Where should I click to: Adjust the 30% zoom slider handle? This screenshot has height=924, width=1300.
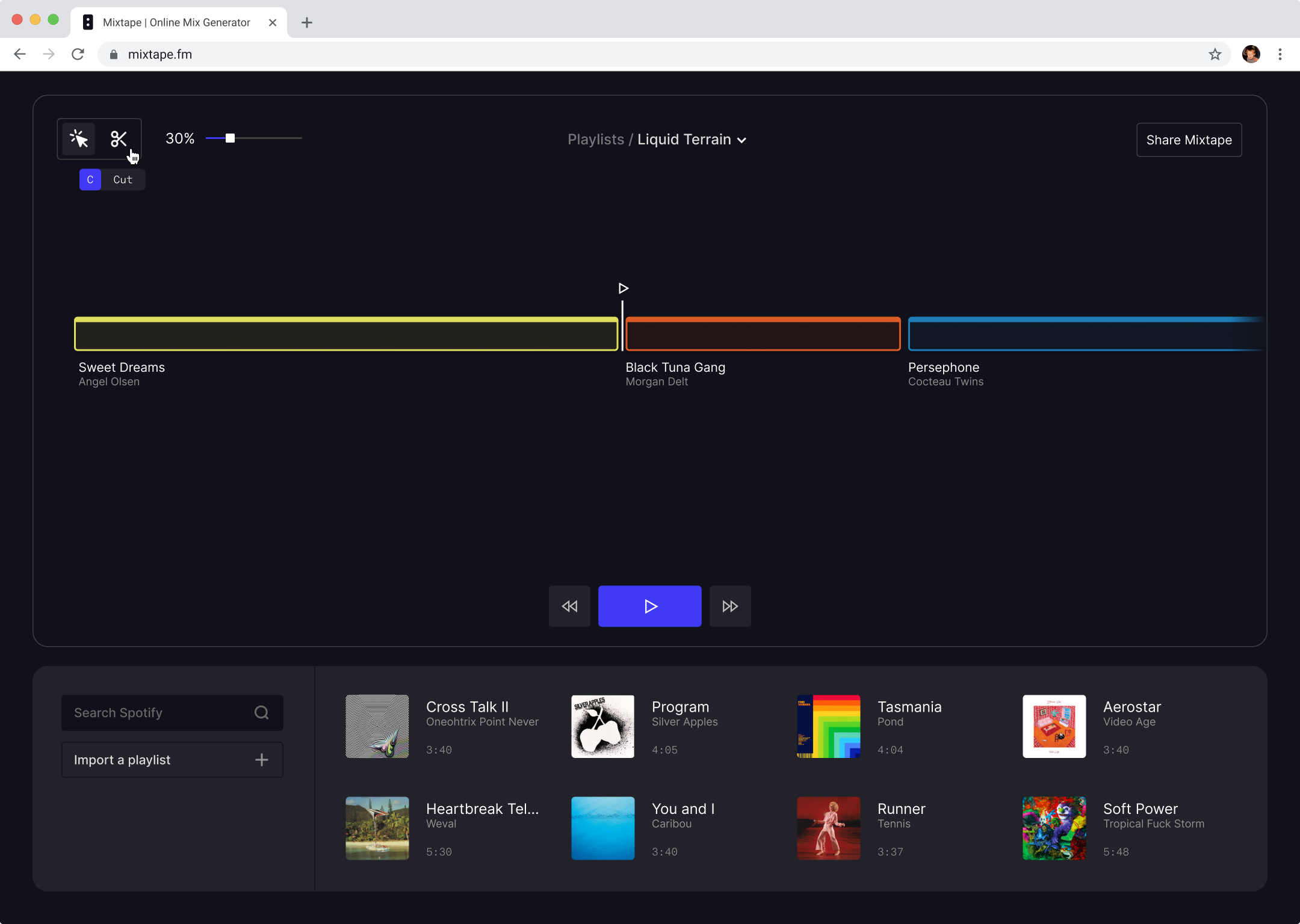click(230, 138)
